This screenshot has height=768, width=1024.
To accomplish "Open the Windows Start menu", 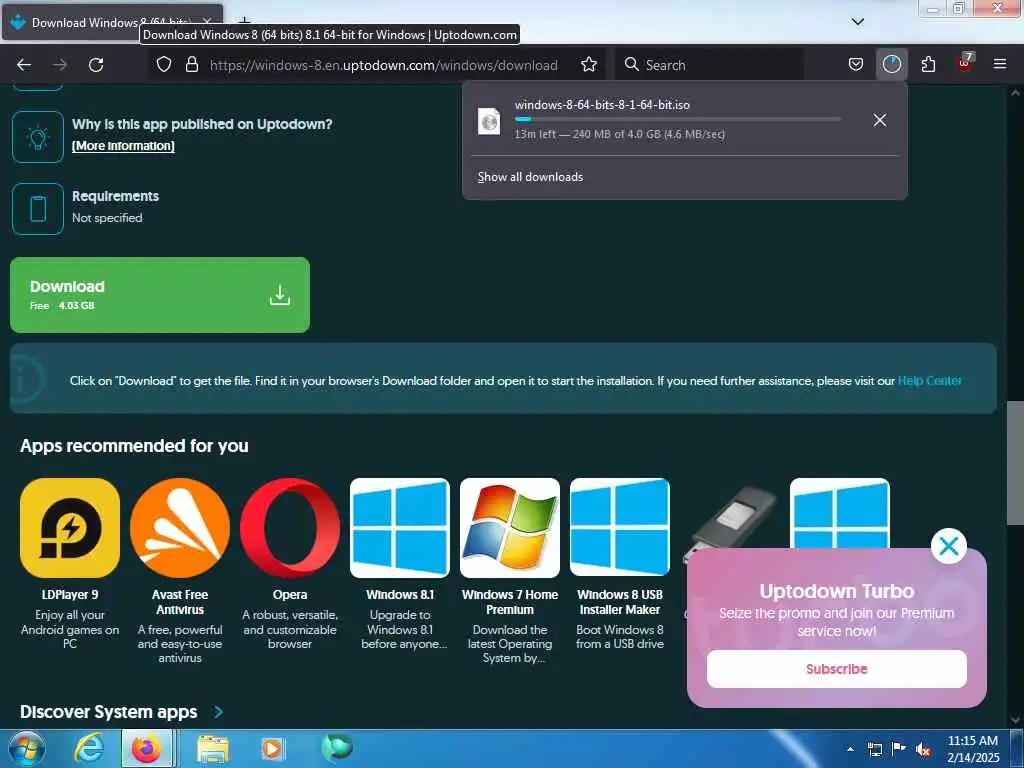I will [26, 748].
